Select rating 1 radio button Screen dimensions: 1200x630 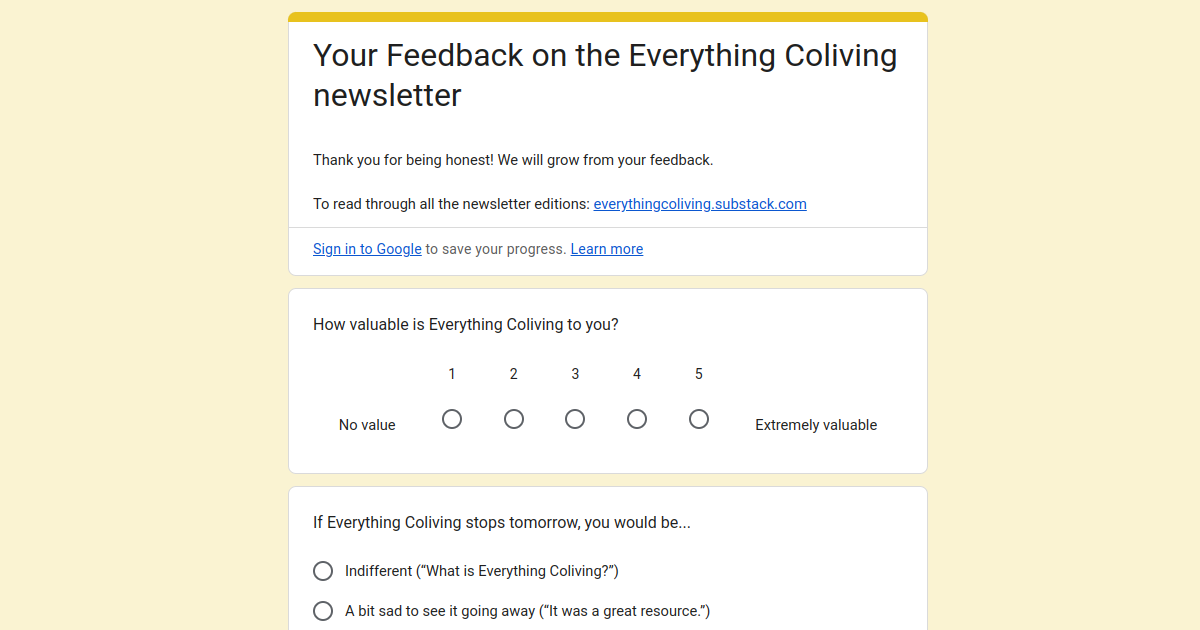pyautogui.click(x=452, y=419)
